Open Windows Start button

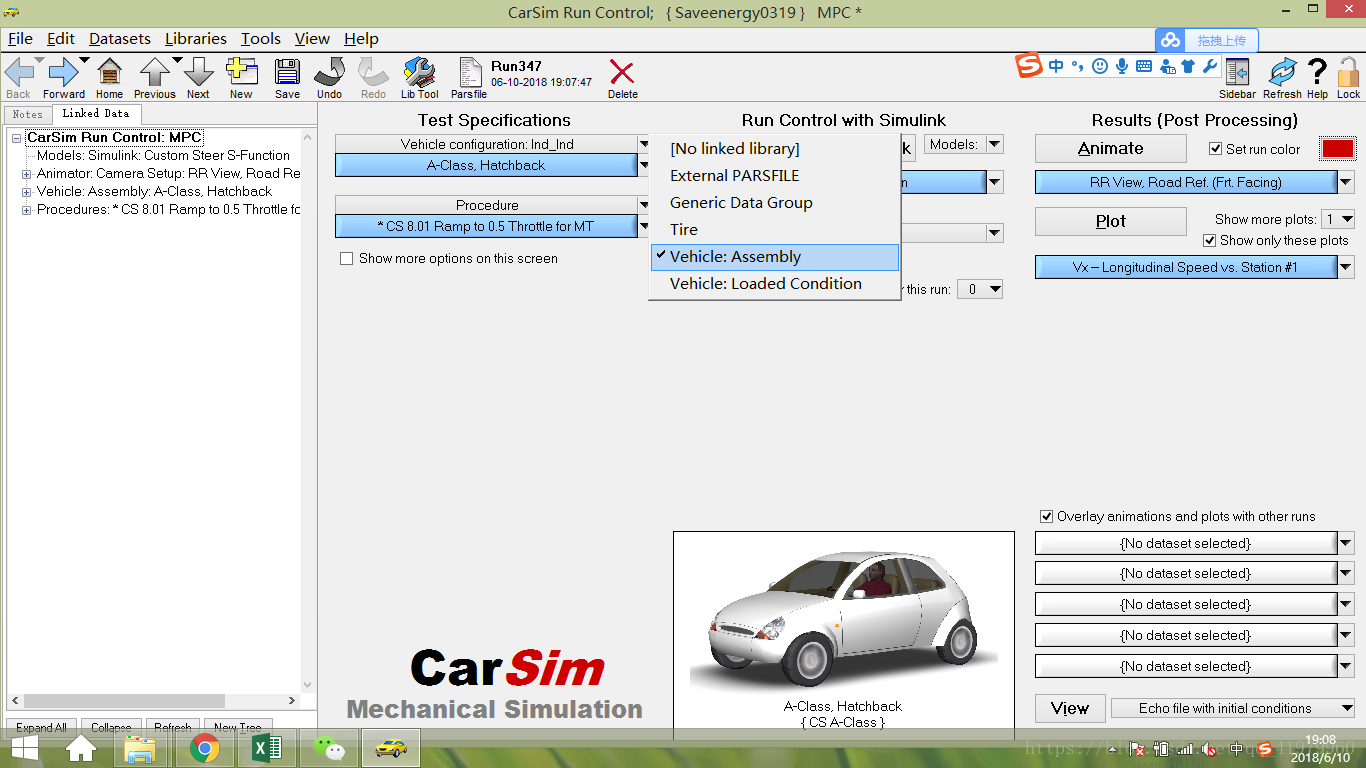pos(24,748)
